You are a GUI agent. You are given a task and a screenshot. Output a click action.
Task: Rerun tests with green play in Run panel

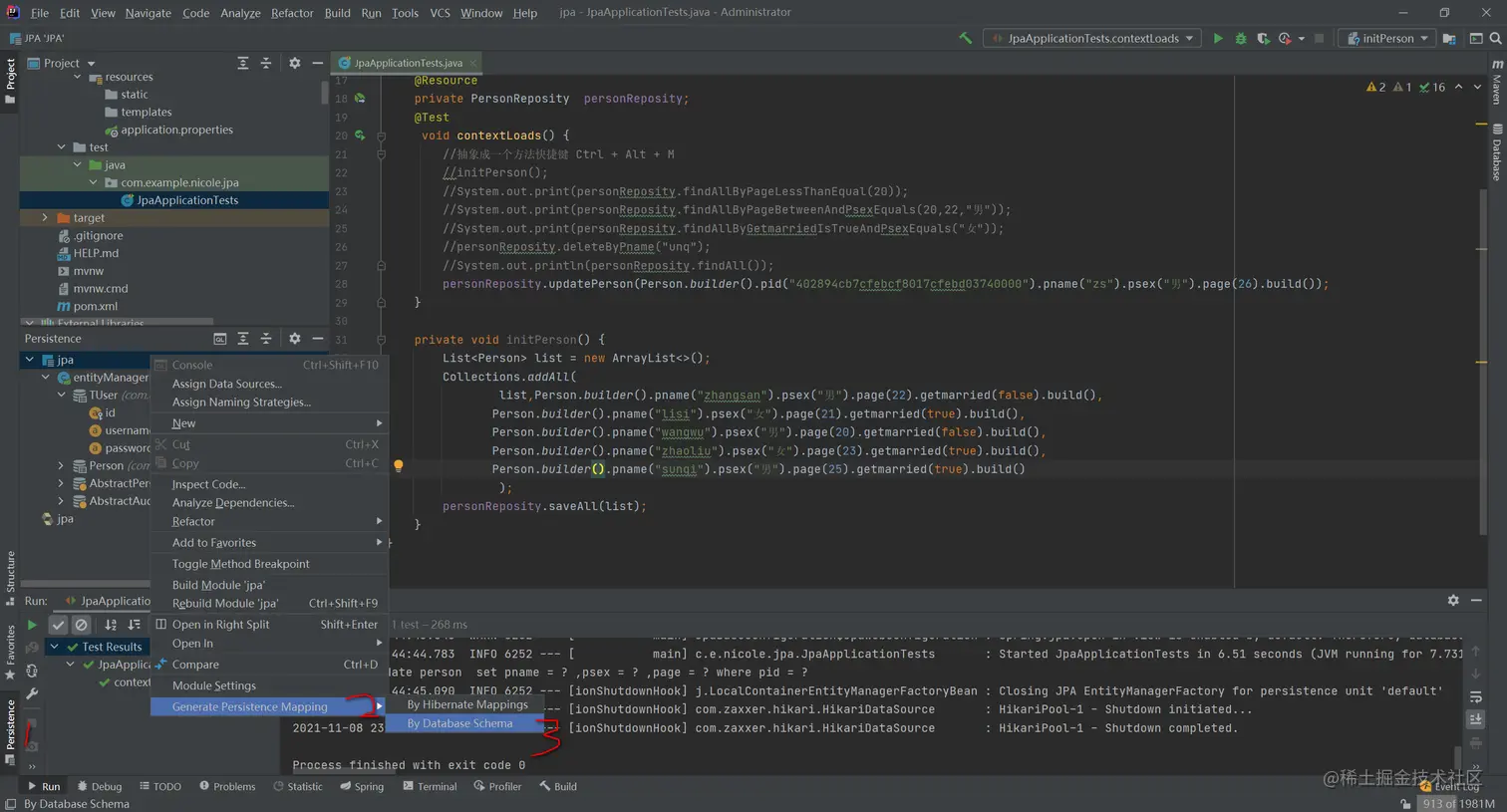[31, 625]
